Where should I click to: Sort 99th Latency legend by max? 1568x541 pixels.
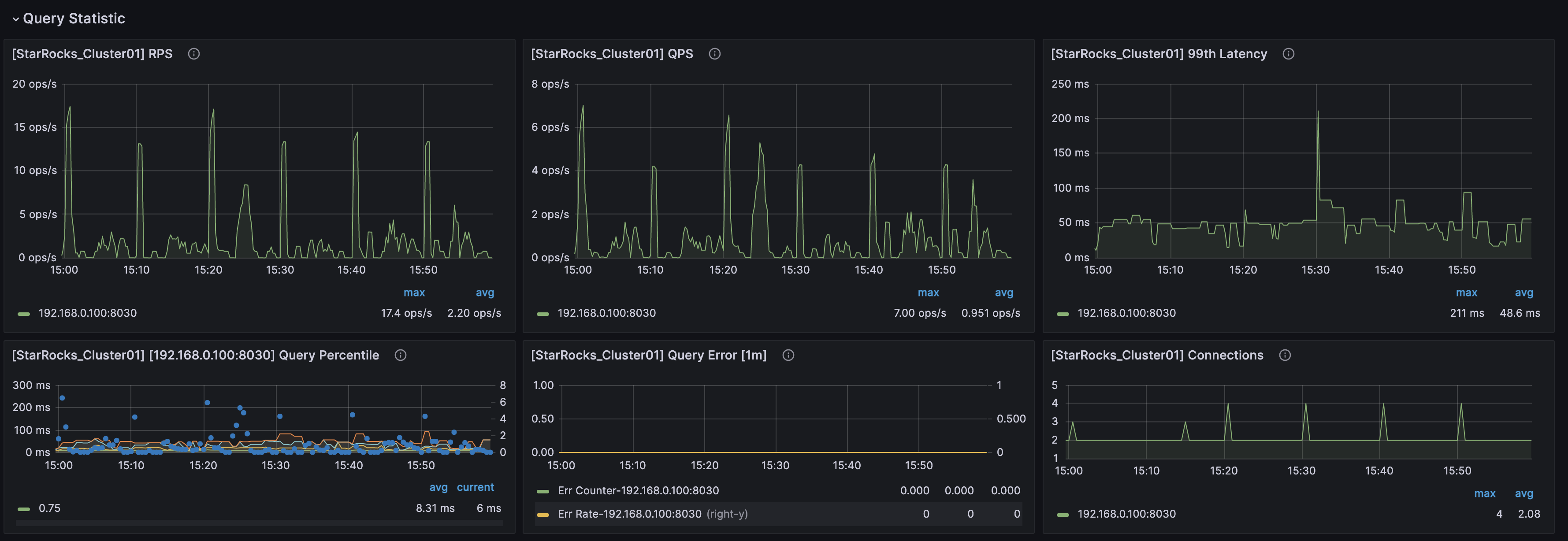pyautogui.click(x=1466, y=293)
